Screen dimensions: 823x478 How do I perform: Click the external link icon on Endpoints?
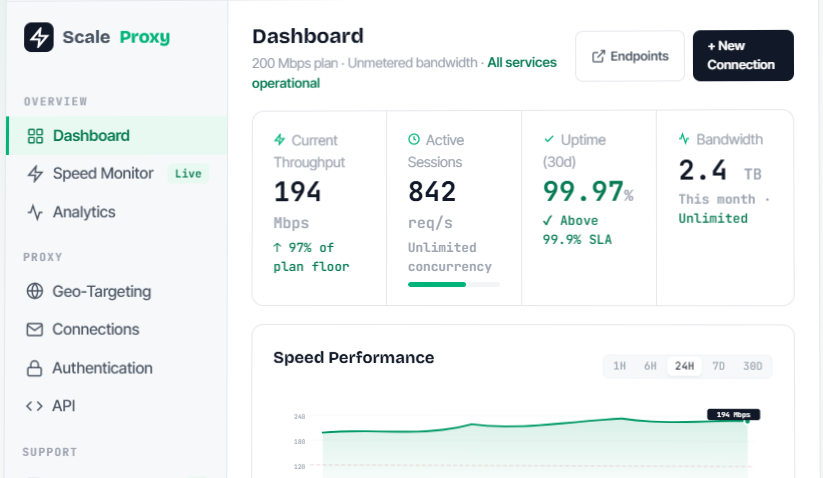pyautogui.click(x=598, y=56)
